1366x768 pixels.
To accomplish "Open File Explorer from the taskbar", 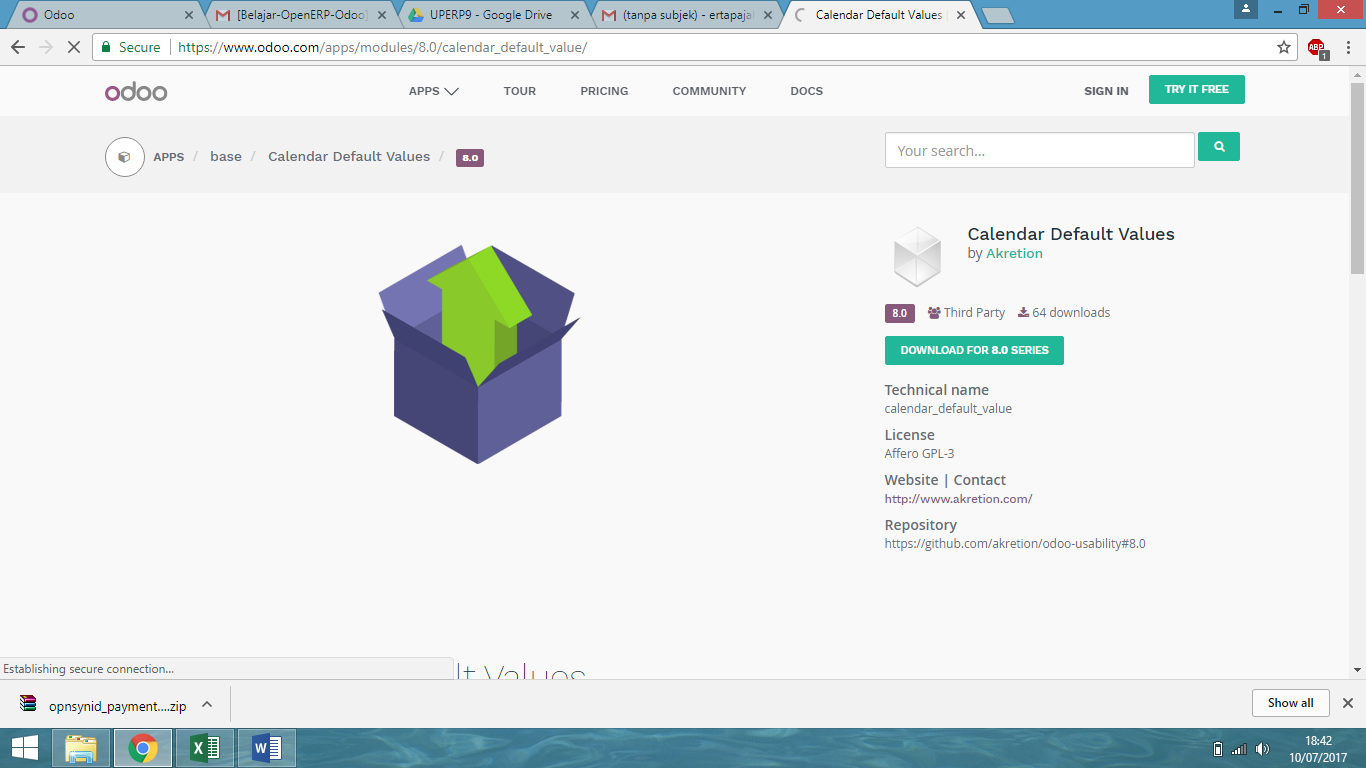I will 81,748.
